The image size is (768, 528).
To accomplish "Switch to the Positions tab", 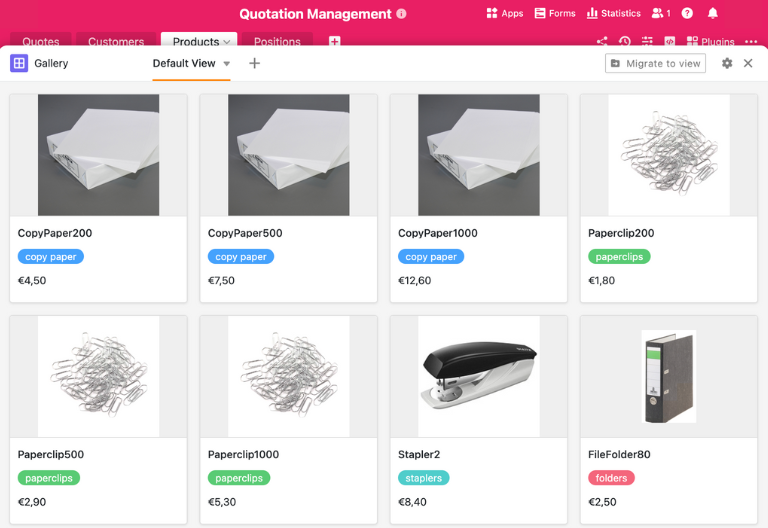I will (277, 42).
